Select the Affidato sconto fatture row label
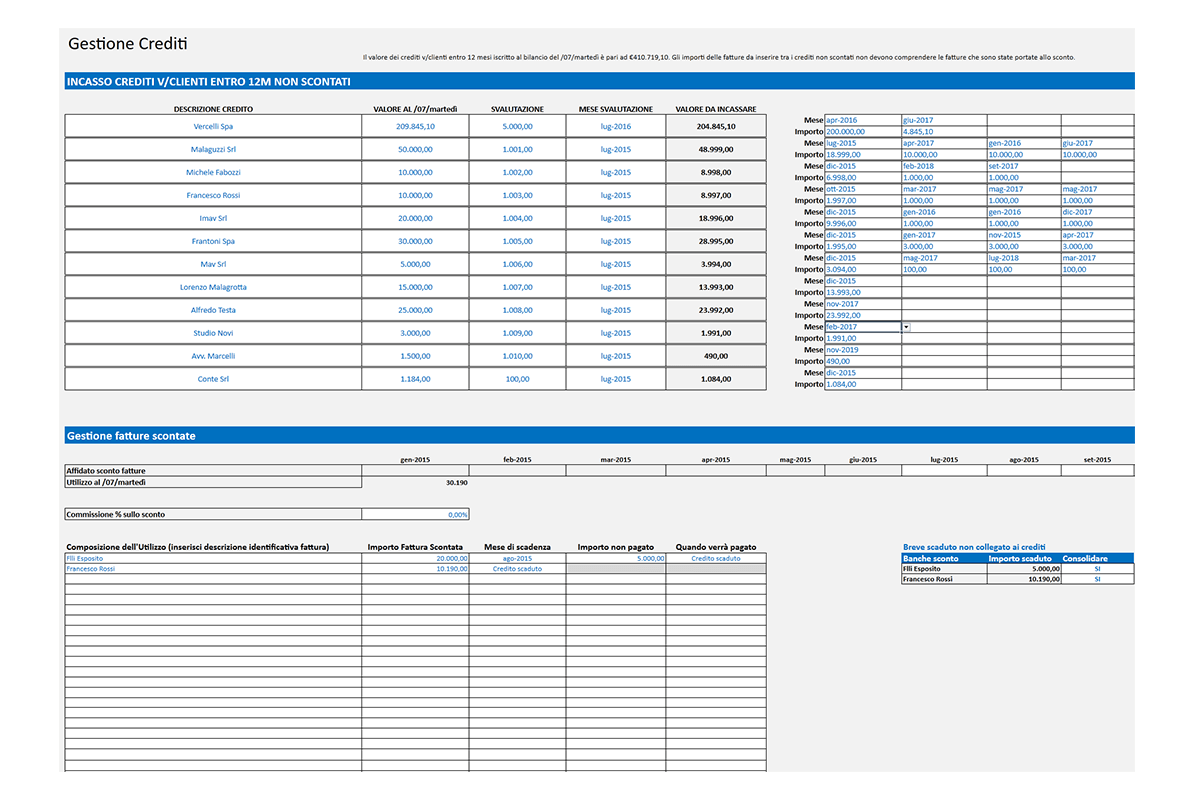1193x800 pixels. 213,470
